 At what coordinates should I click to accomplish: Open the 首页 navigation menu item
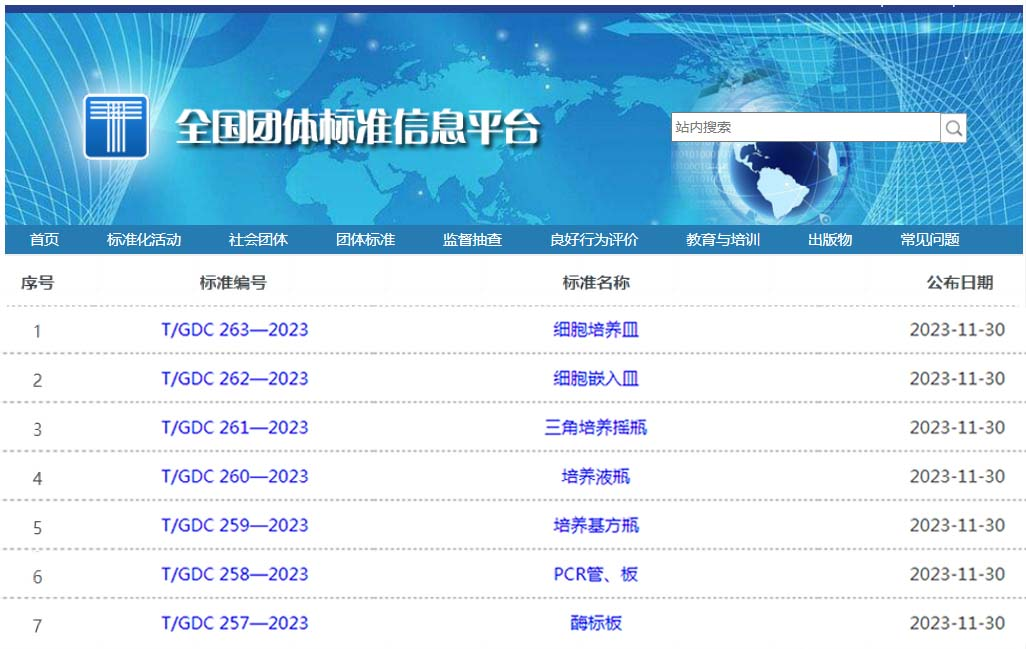tap(43, 239)
